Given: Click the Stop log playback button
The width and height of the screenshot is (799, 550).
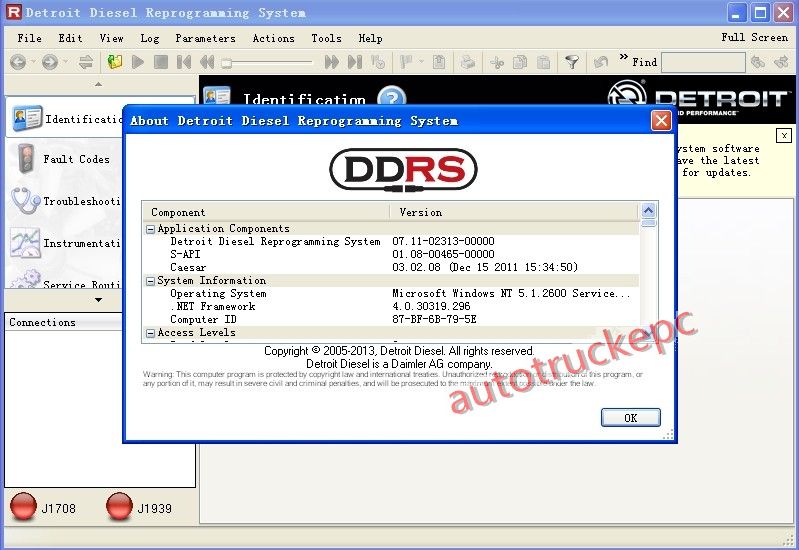Looking at the screenshot, I should [x=161, y=62].
